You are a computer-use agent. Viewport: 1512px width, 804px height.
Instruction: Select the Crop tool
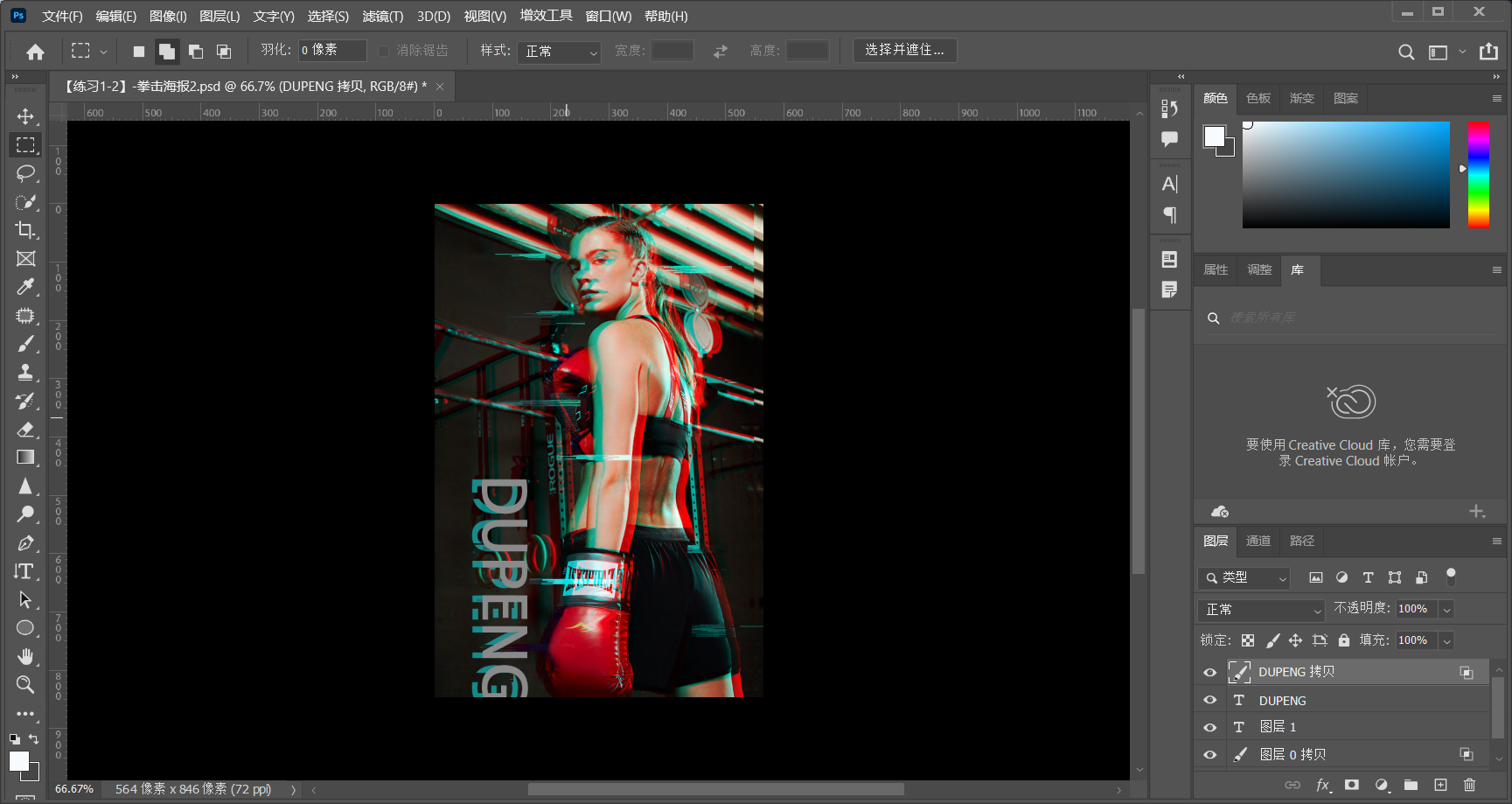[25, 230]
